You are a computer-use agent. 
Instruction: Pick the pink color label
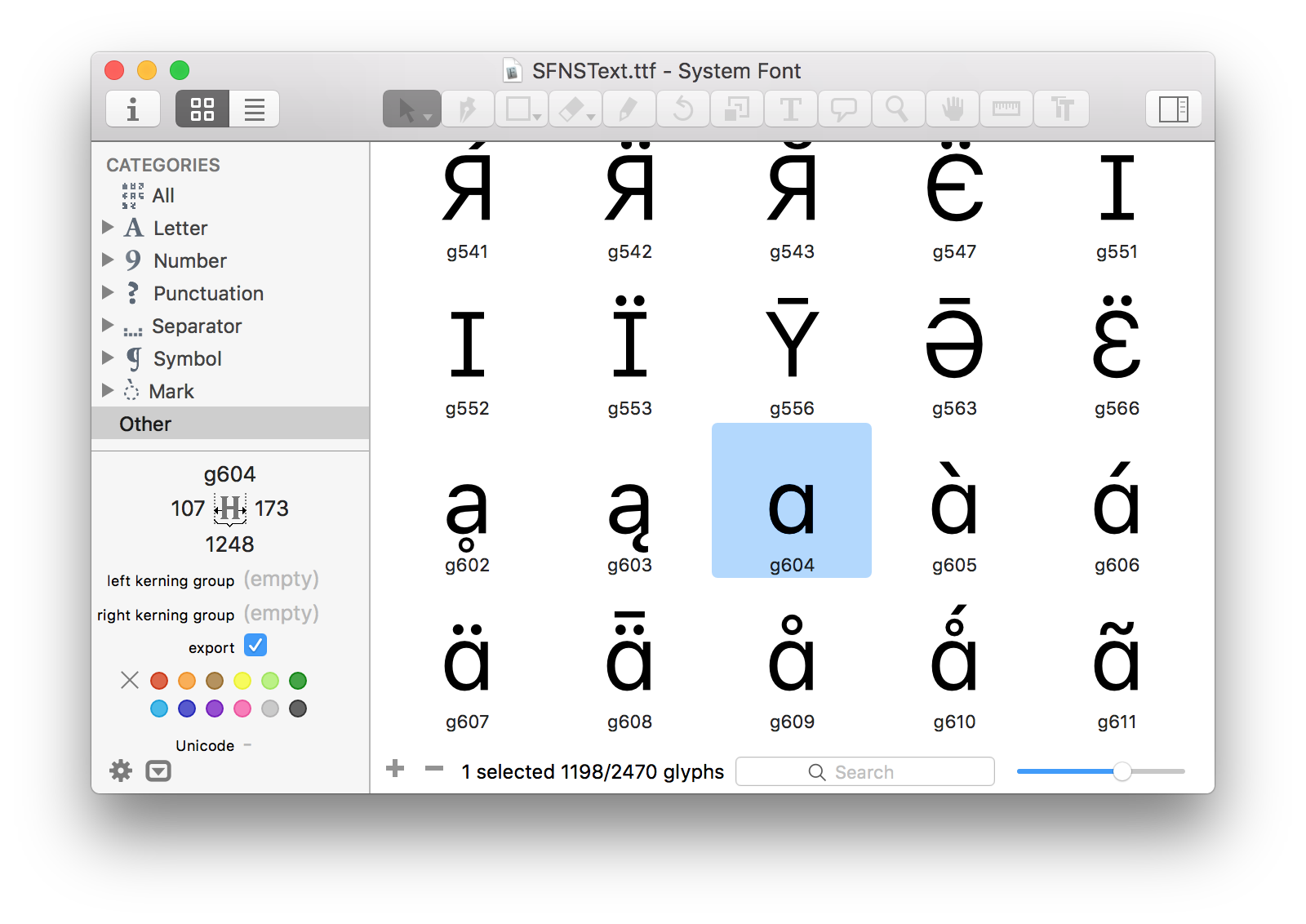pyautogui.click(x=242, y=709)
